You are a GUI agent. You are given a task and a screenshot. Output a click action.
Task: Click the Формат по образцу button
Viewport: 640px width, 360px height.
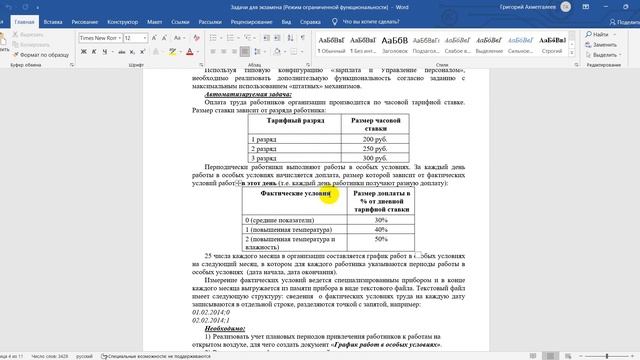tap(41, 55)
